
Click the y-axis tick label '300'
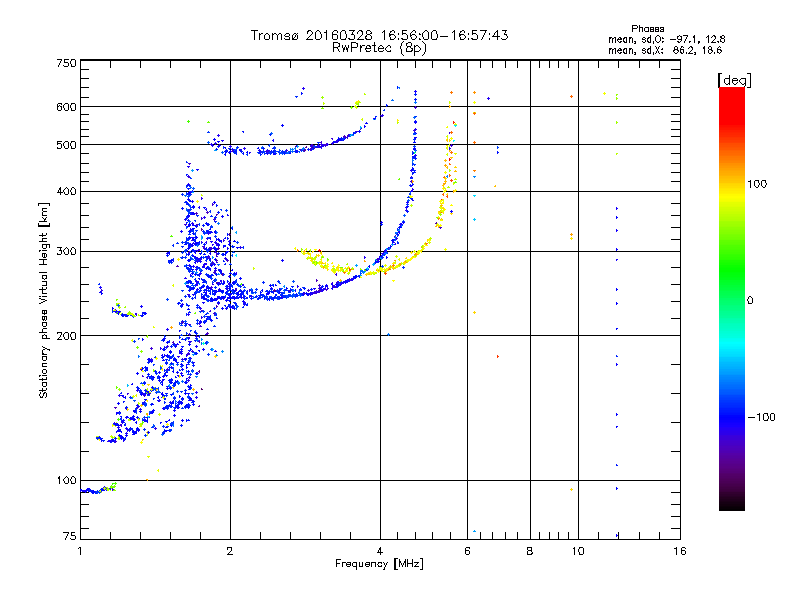[x=67, y=252]
